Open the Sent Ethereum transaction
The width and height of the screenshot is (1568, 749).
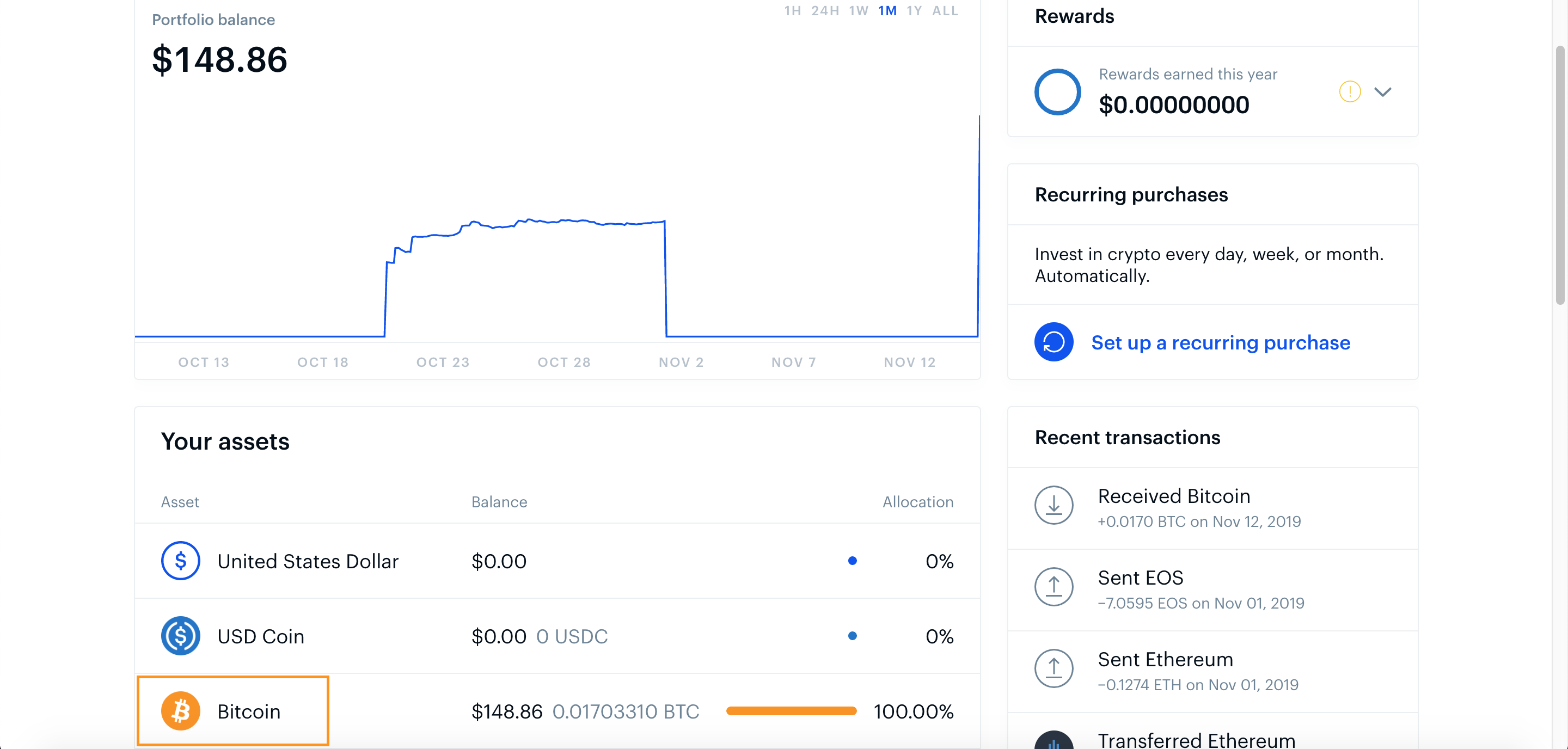pyautogui.click(x=1212, y=671)
